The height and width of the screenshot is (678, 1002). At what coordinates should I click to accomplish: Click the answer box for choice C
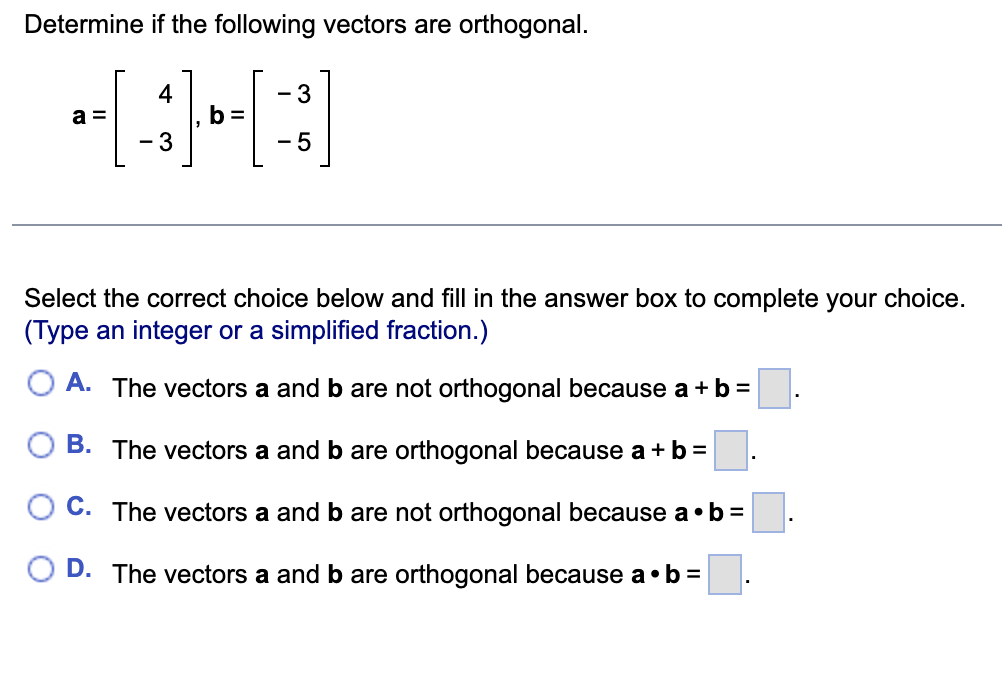(767, 515)
